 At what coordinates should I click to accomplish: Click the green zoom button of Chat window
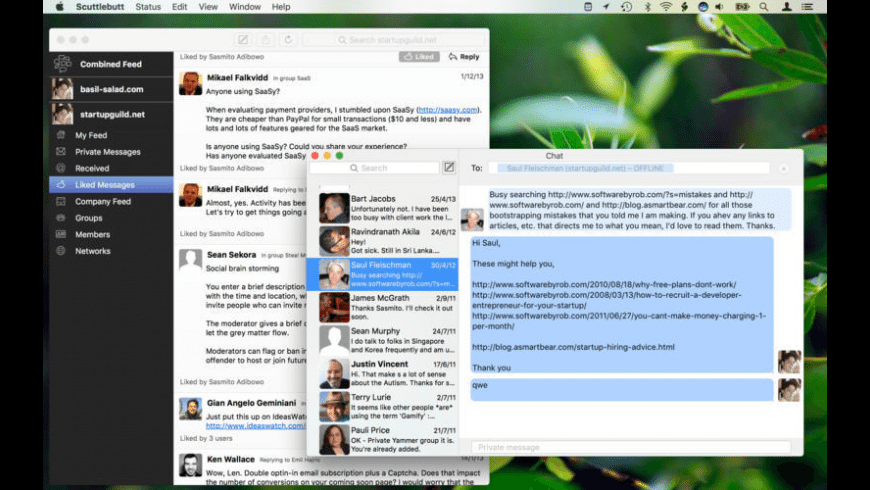point(339,156)
